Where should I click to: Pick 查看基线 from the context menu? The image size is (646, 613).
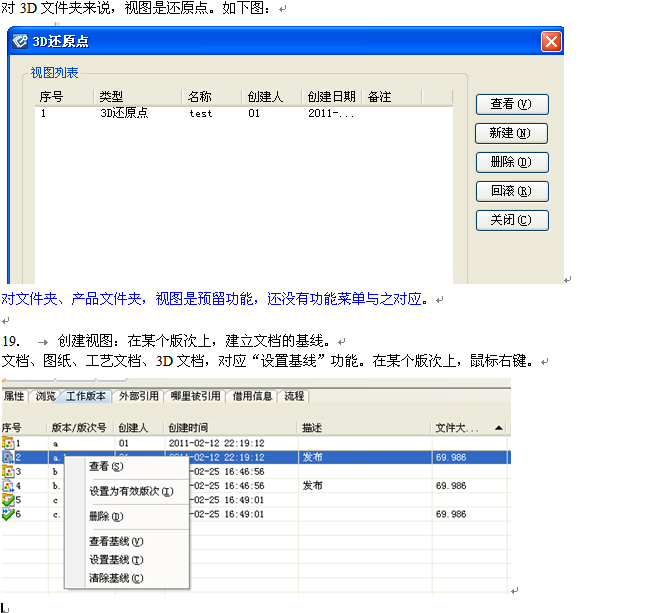[x=116, y=541]
